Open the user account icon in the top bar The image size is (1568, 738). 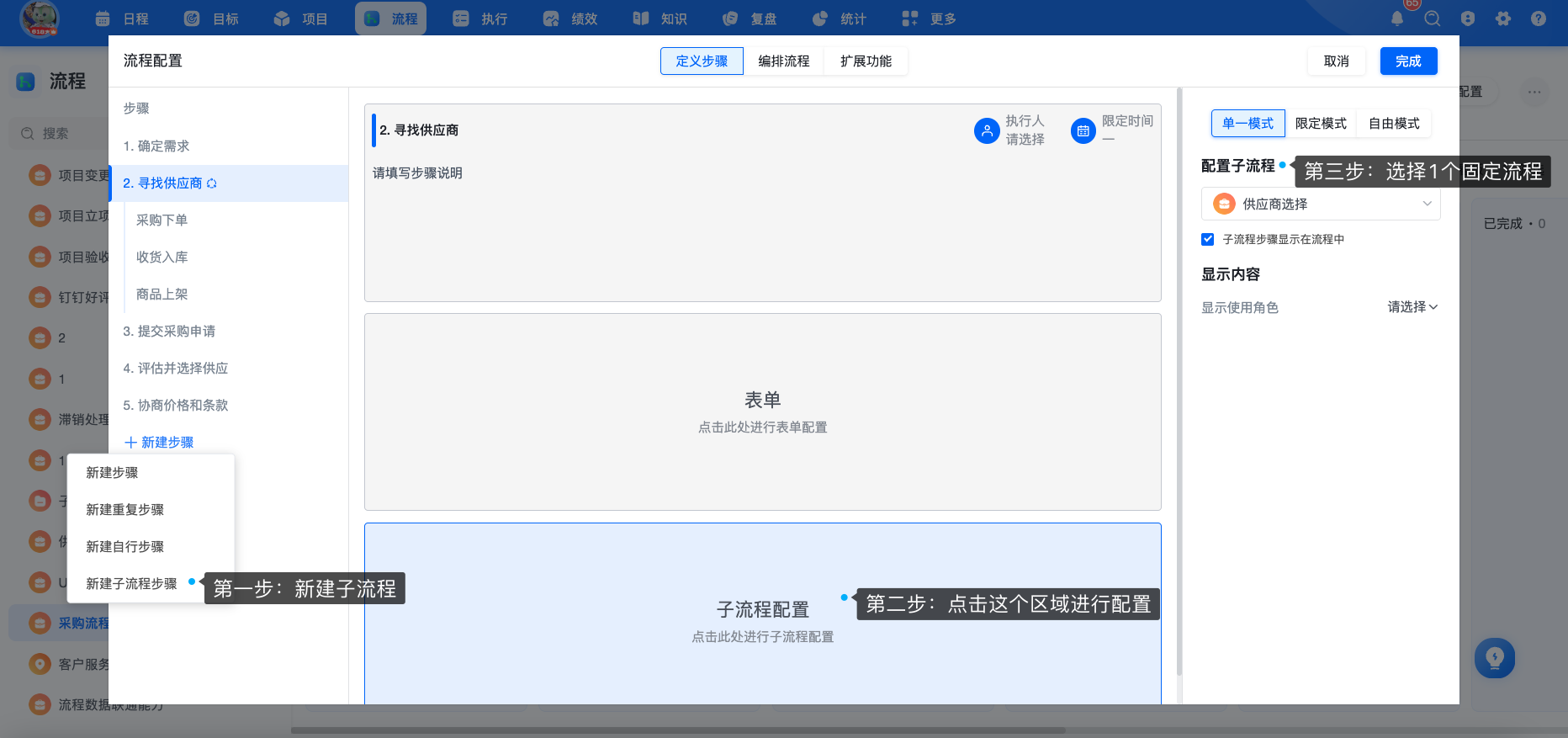pos(1468,19)
